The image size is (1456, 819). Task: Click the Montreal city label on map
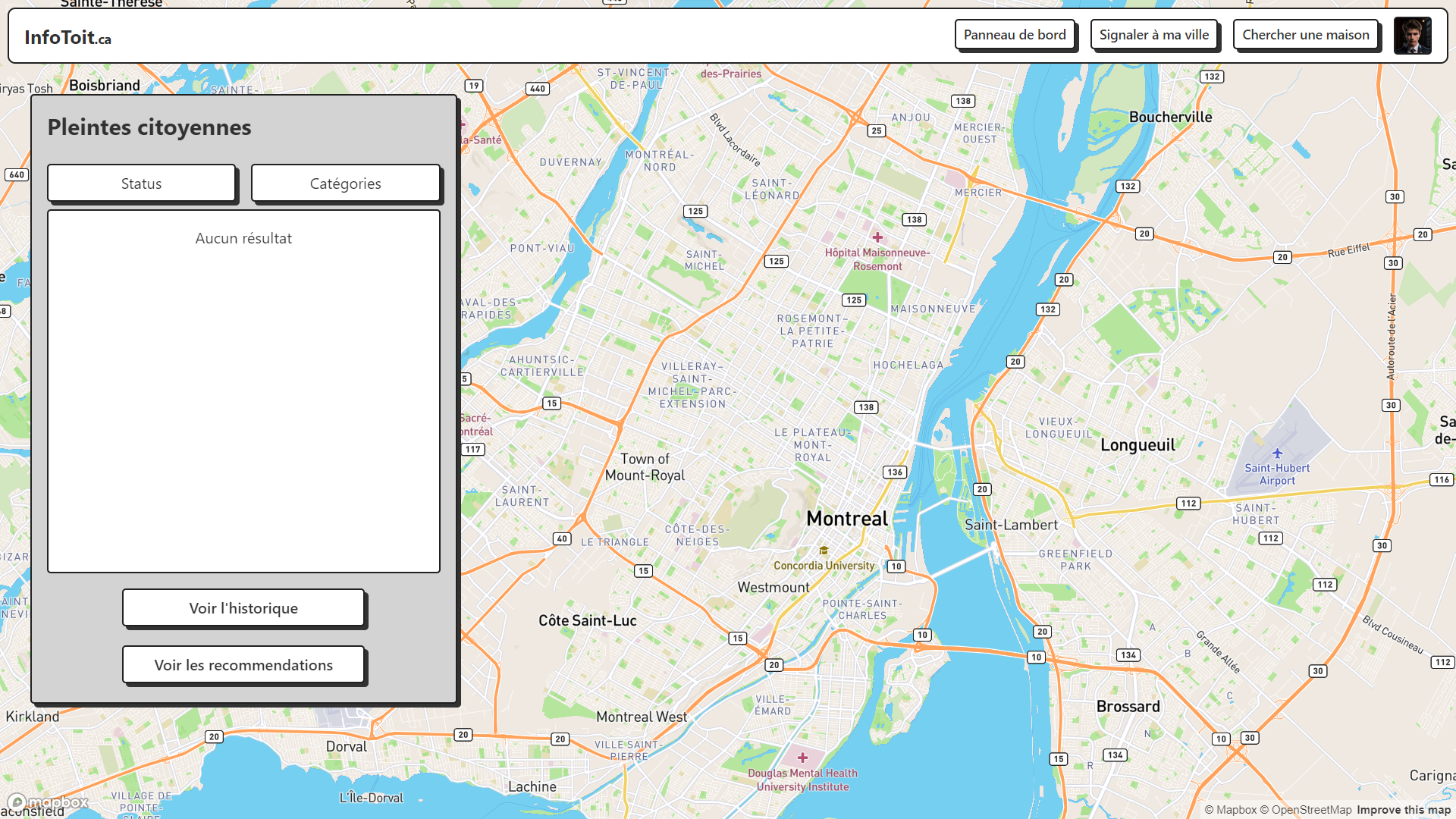(x=846, y=519)
